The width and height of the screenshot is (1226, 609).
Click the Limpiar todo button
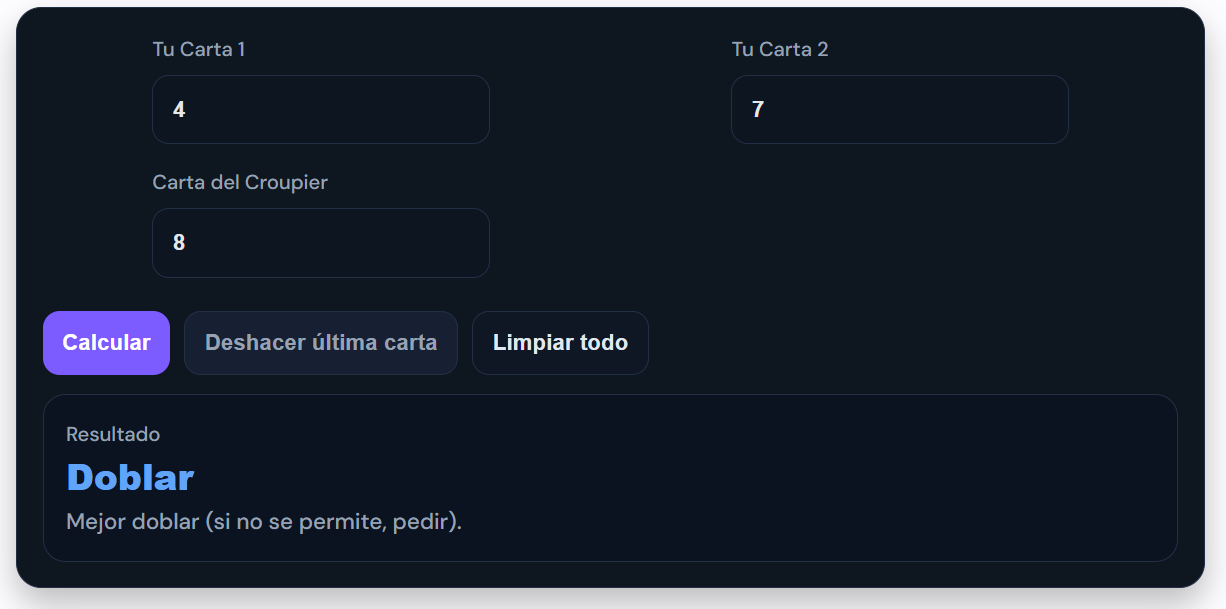(560, 343)
